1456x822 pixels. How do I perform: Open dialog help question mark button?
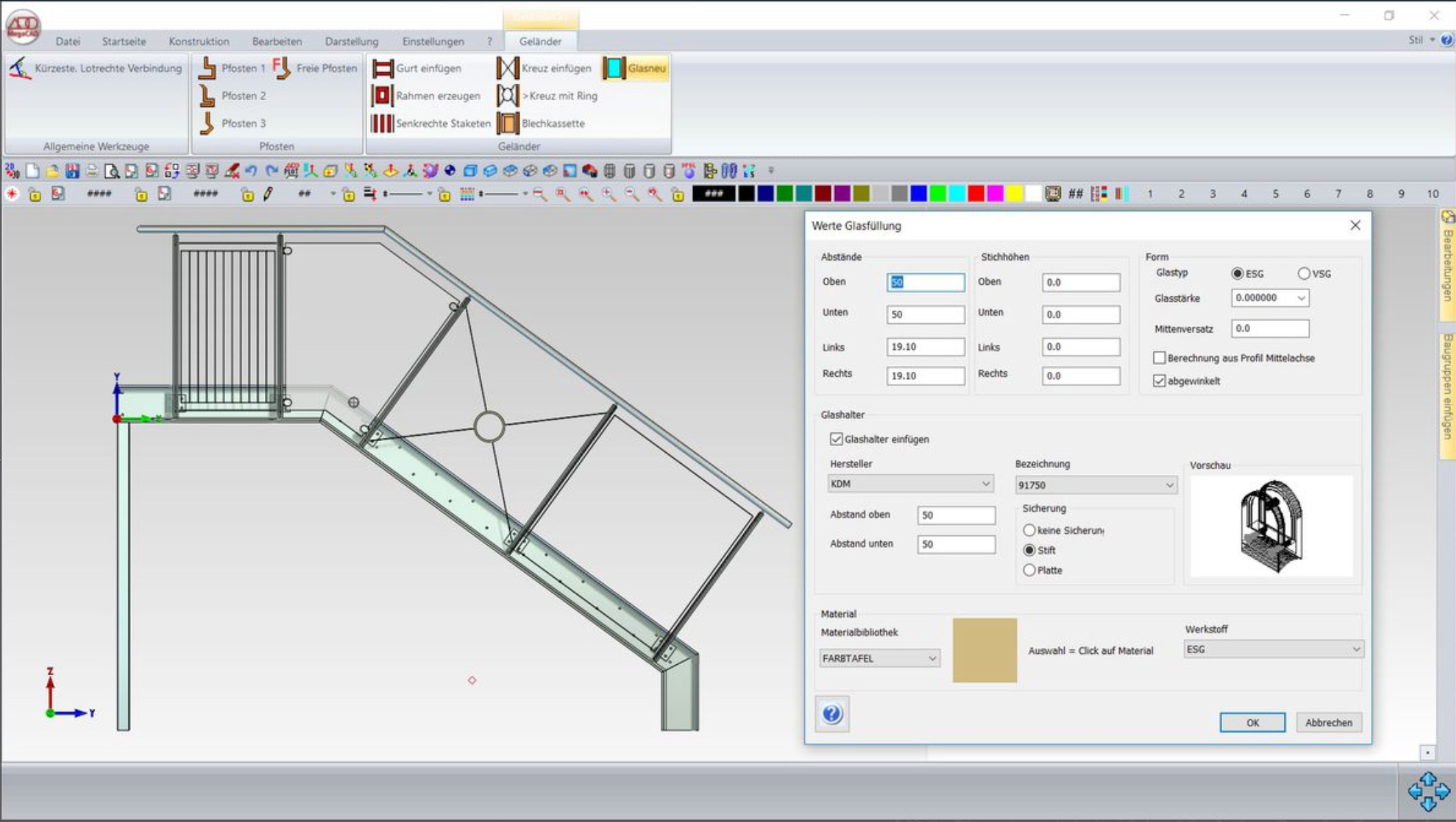point(832,714)
